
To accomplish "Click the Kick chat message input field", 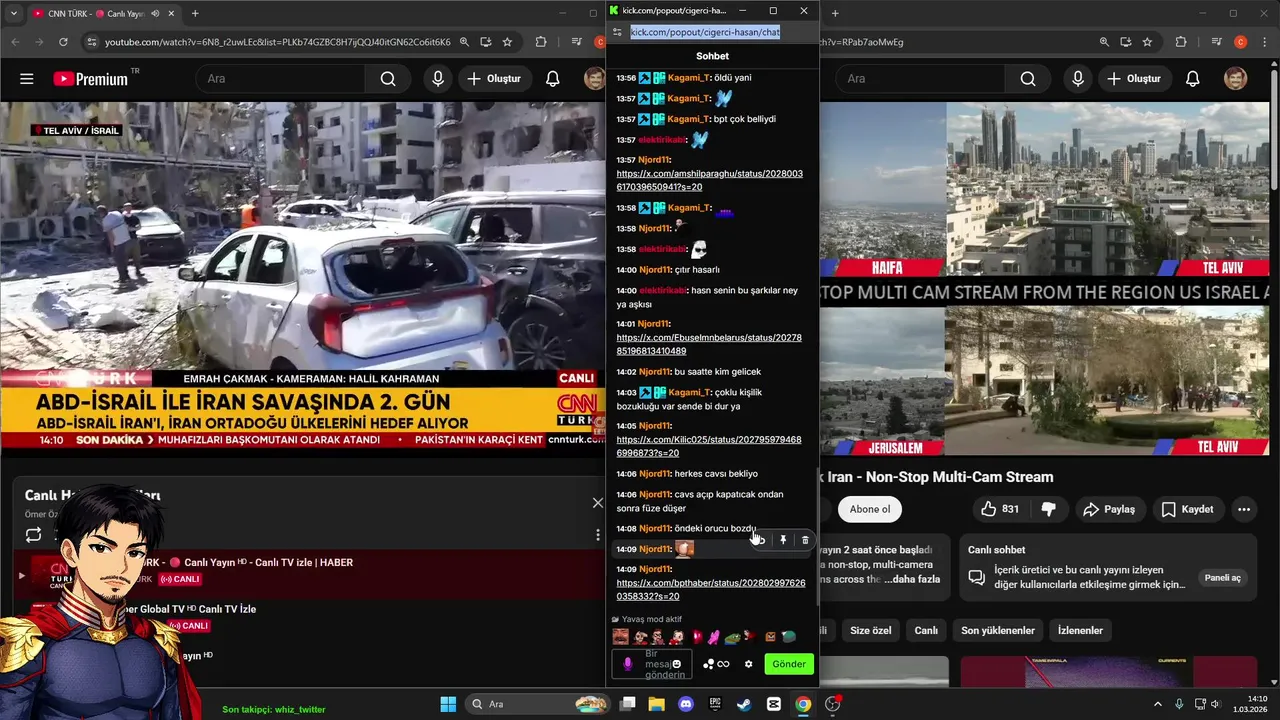I will coord(652,664).
